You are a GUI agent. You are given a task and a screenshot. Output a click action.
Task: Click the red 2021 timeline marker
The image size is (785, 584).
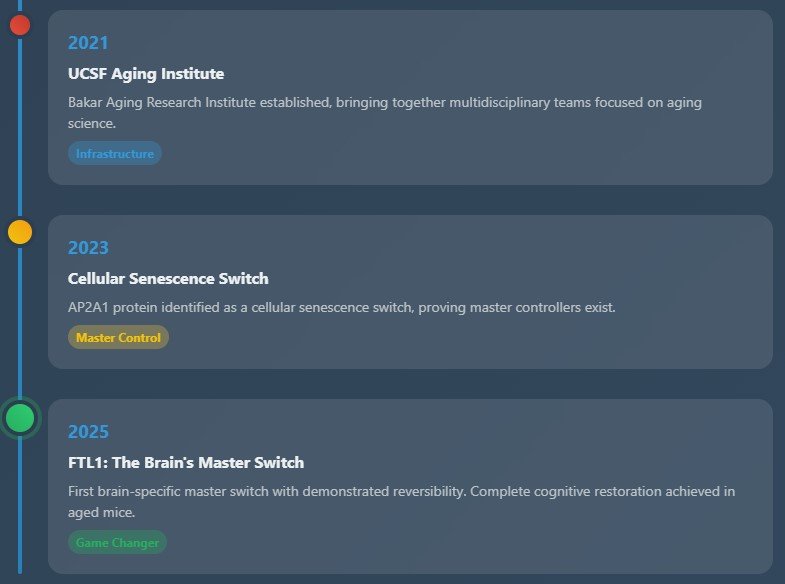tap(20, 24)
